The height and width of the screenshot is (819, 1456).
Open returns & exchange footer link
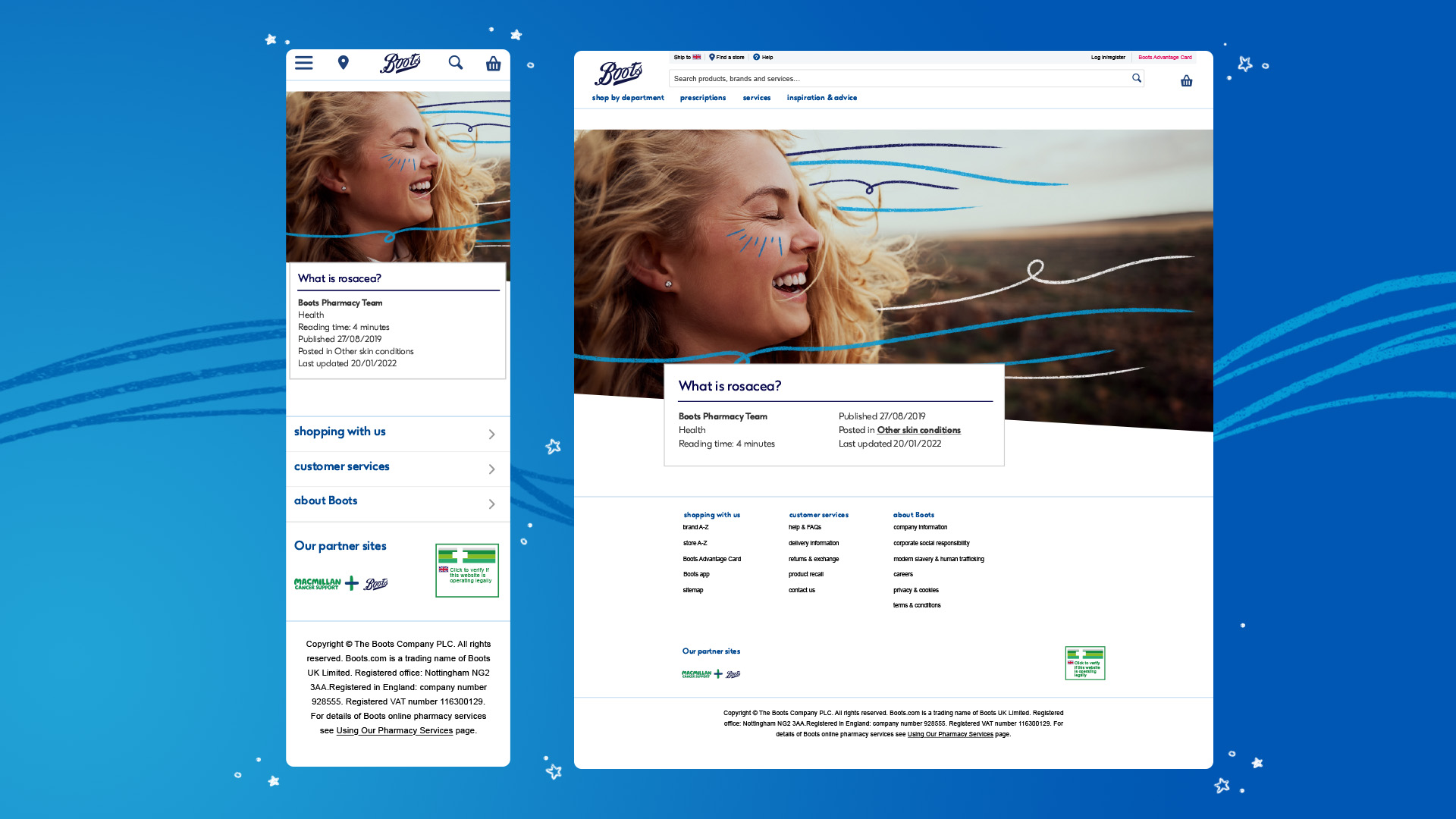(x=814, y=559)
